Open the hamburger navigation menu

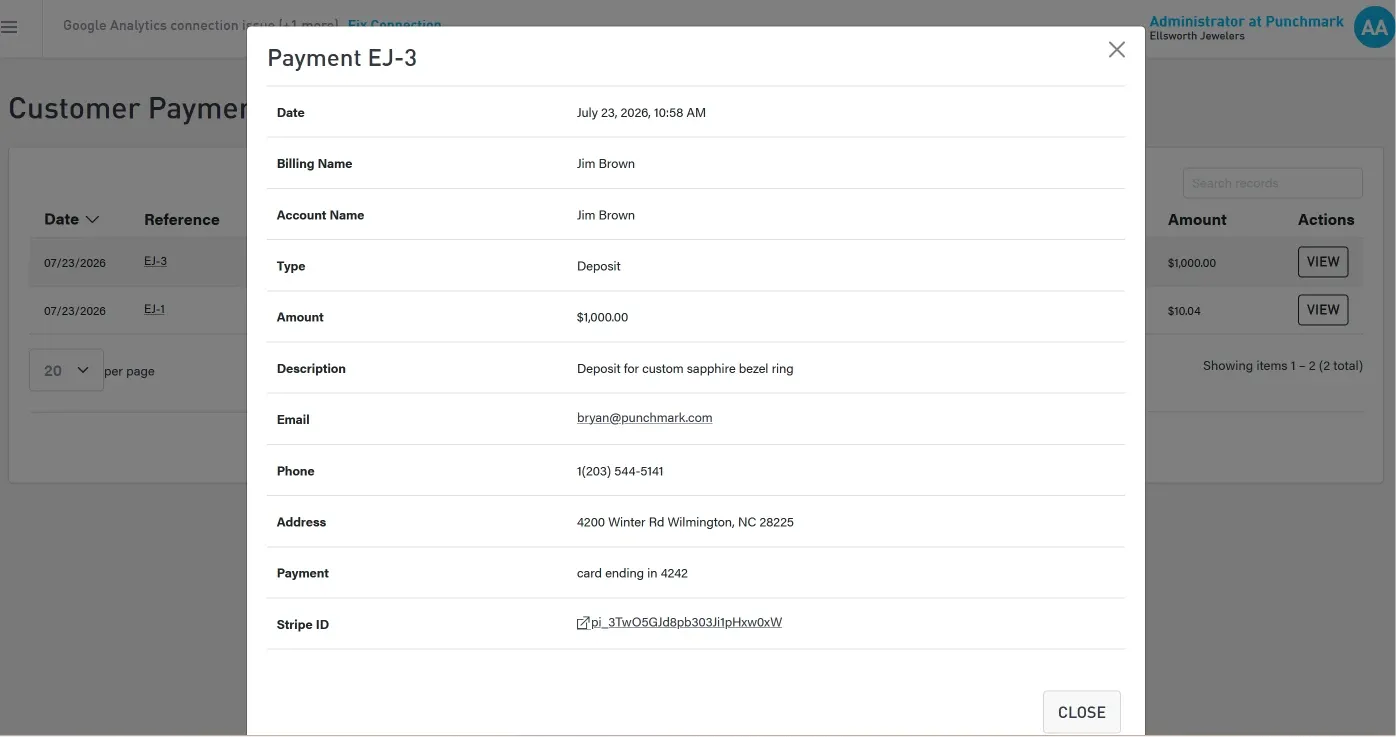click(x=10, y=27)
